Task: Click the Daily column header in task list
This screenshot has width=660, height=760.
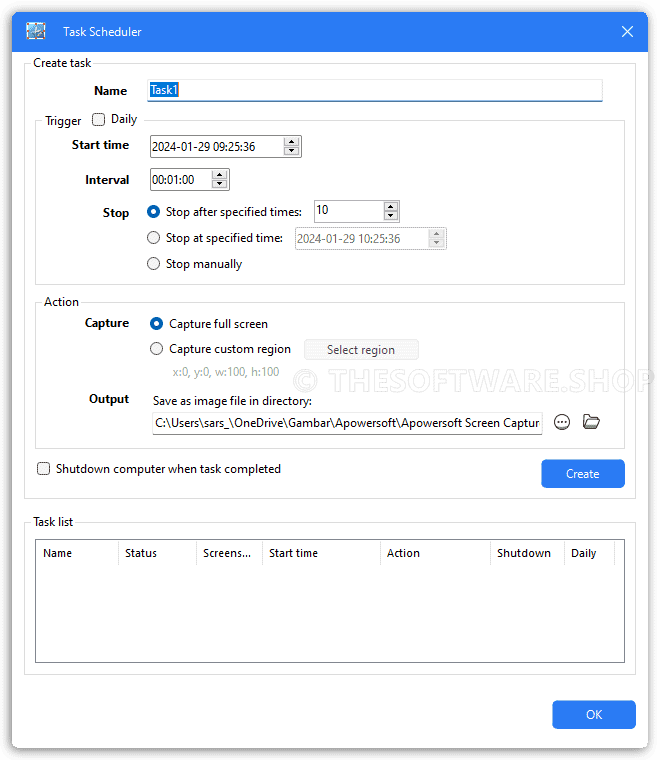Action: [590, 553]
